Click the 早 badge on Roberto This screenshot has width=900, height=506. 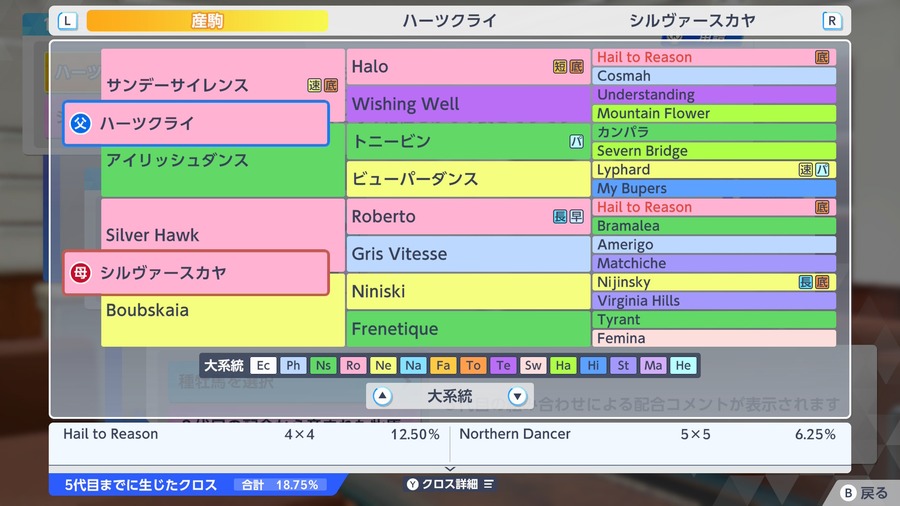pos(576,216)
